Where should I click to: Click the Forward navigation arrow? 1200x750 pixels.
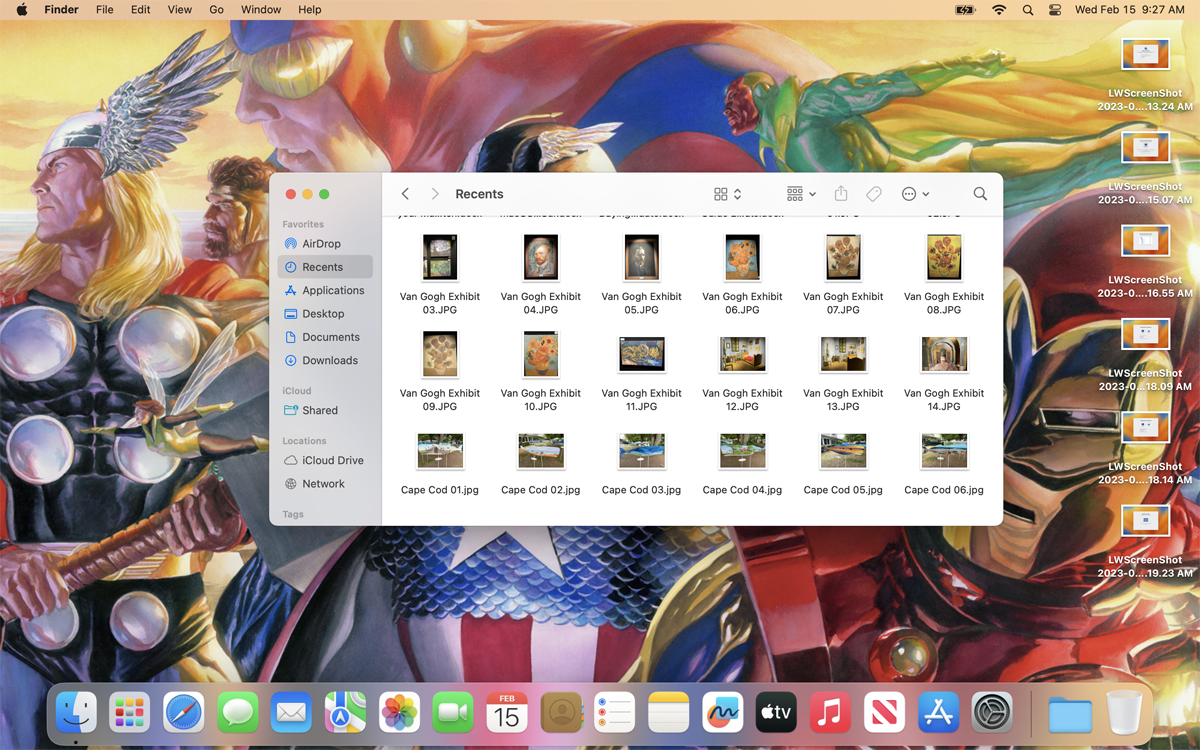[435, 194]
